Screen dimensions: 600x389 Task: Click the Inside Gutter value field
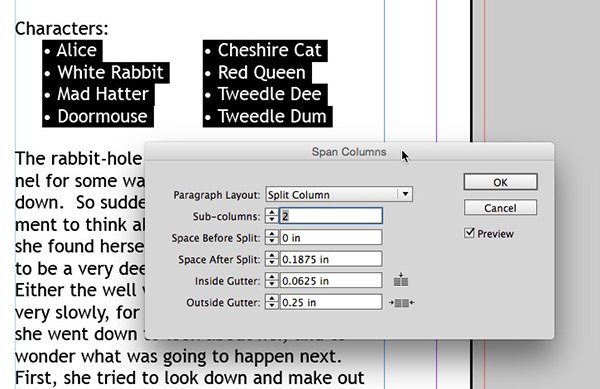(x=331, y=281)
